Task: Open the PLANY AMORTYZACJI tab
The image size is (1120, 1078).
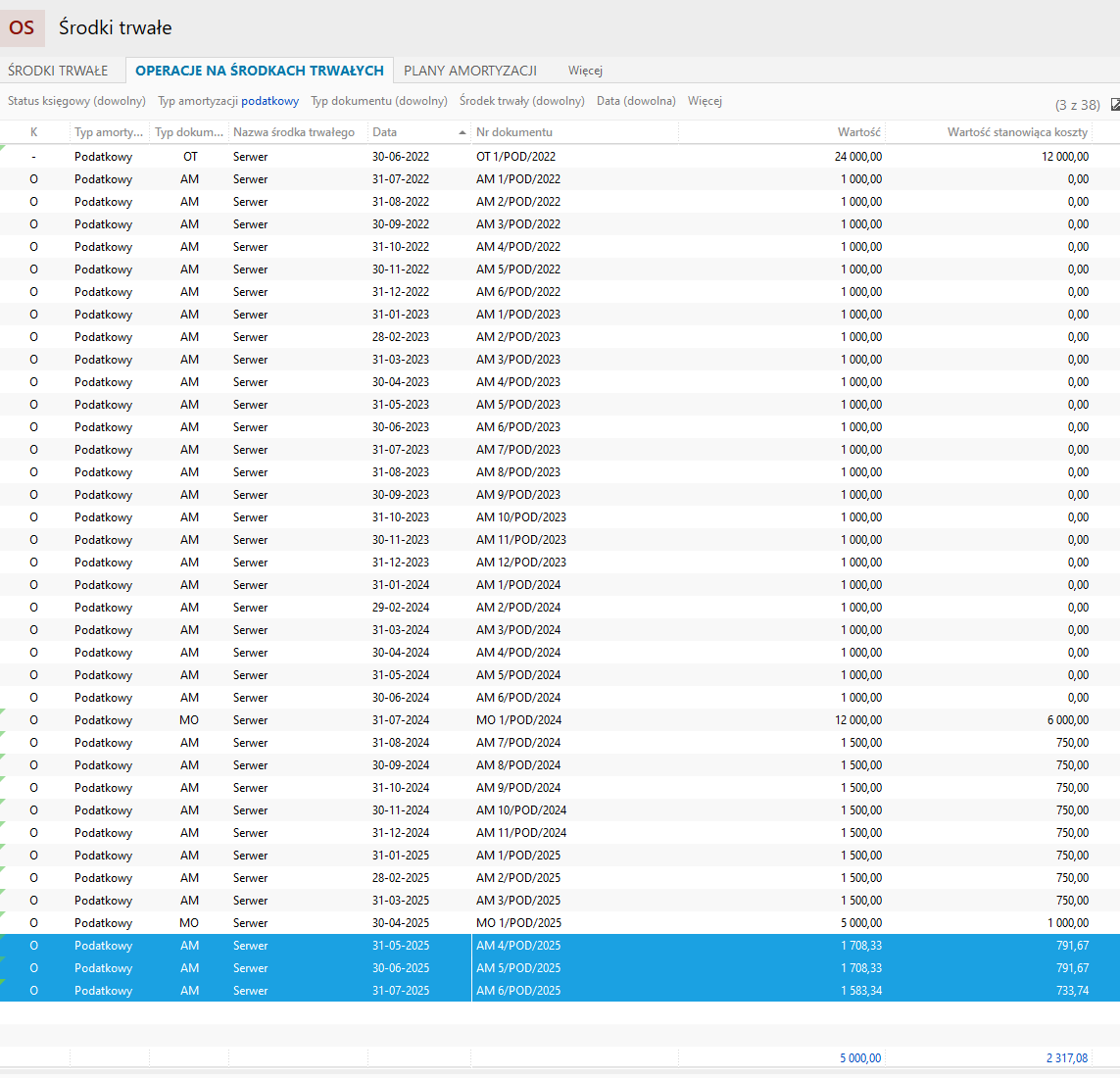Action: [470, 71]
